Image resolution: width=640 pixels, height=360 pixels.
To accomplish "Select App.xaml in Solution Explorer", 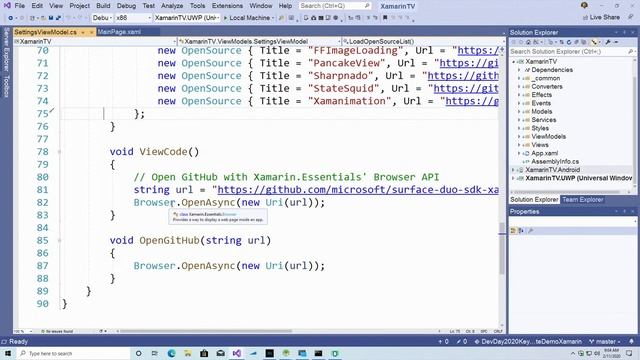I will click(544, 153).
